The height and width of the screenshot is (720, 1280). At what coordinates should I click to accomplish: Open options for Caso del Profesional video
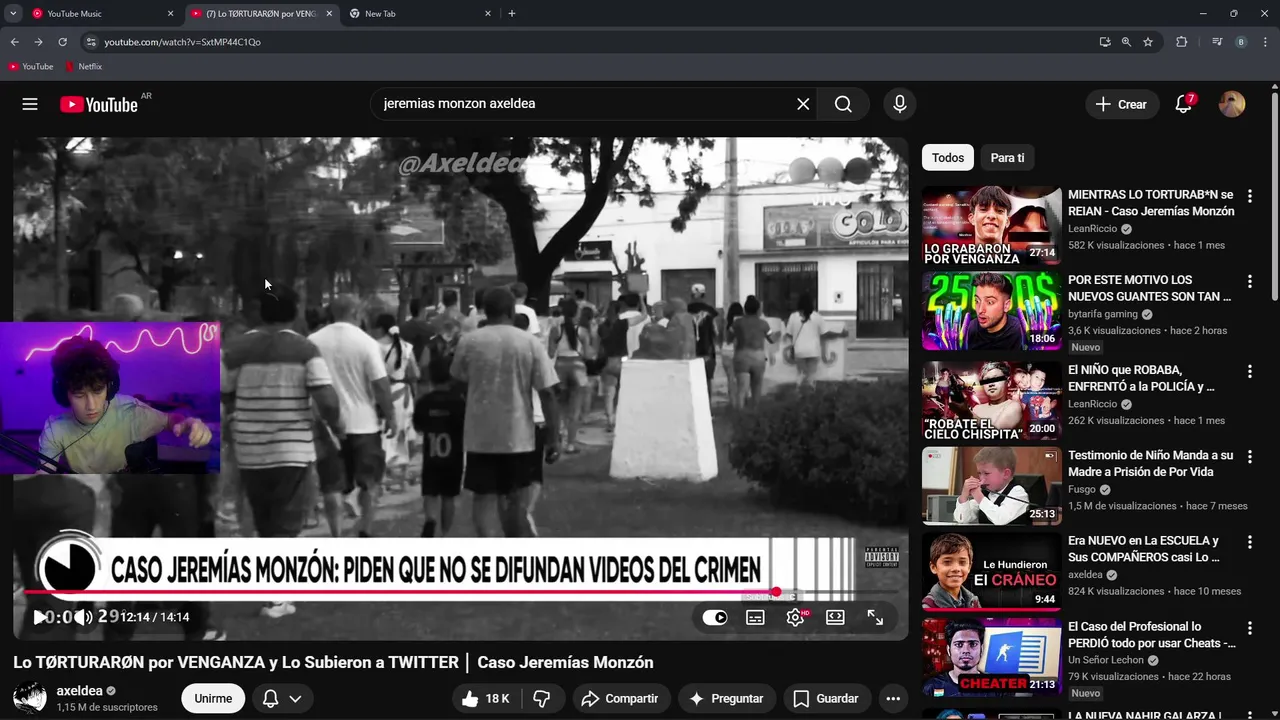tap(1249, 628)
